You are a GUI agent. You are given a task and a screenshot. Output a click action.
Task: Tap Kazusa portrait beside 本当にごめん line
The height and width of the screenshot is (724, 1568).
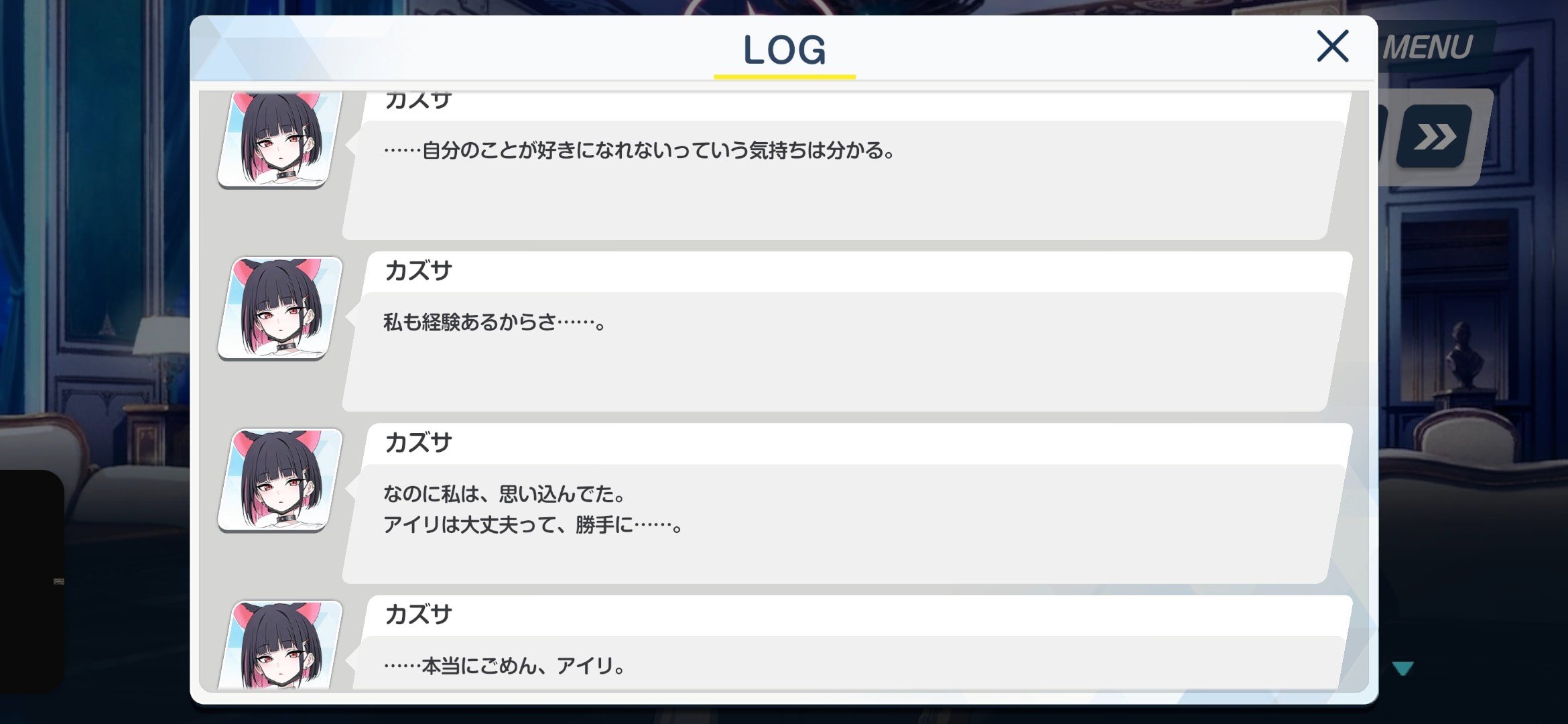point(280,645)
